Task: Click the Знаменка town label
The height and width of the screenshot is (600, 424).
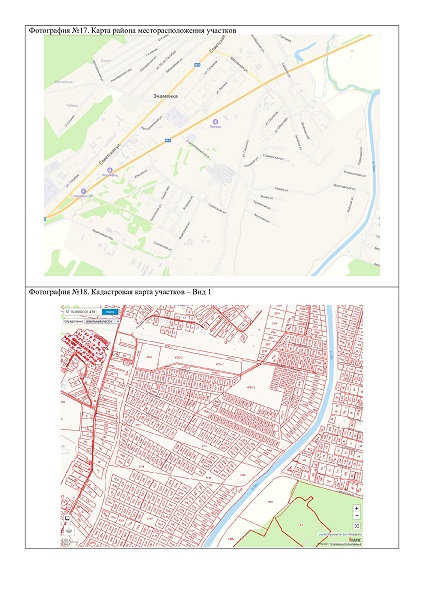Action: 165,96
